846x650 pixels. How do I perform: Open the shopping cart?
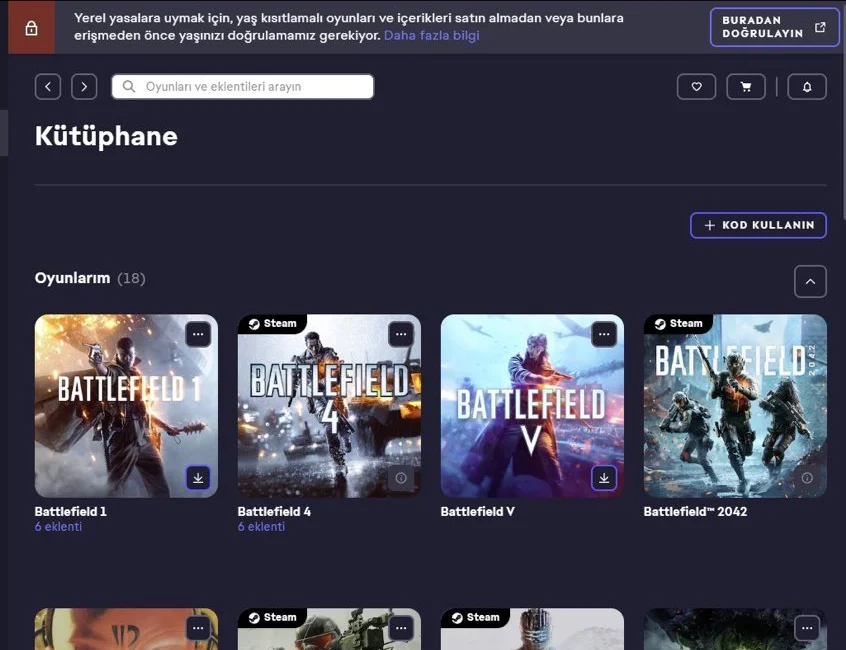745,87
